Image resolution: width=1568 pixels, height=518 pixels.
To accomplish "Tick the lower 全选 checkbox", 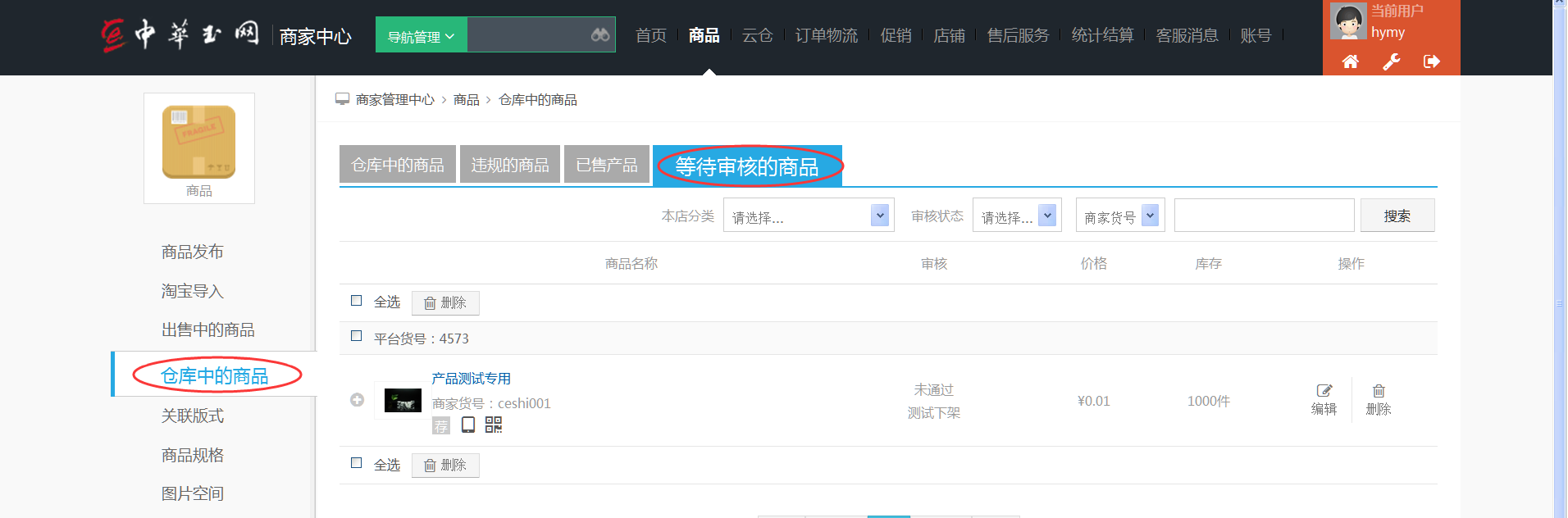I will (x=356, y=463).
